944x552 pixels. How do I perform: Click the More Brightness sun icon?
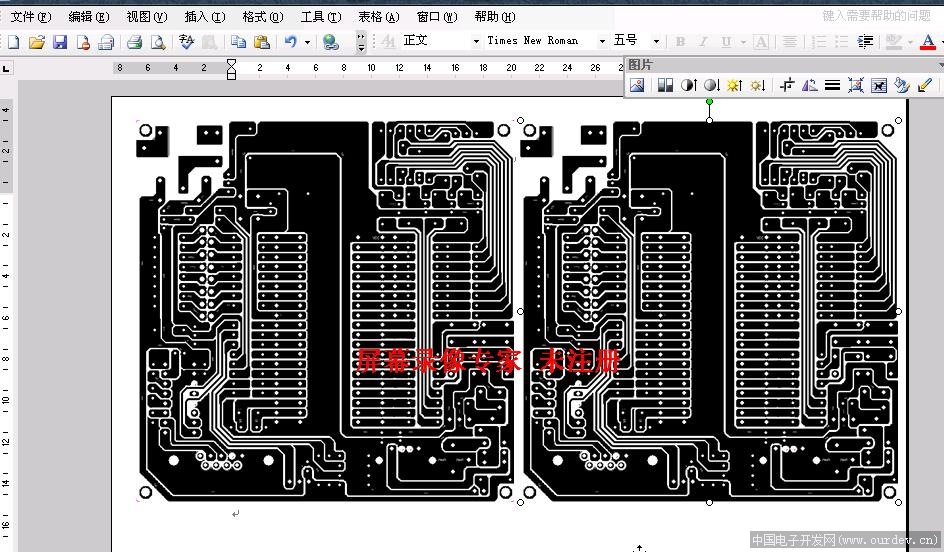point(734,86)
